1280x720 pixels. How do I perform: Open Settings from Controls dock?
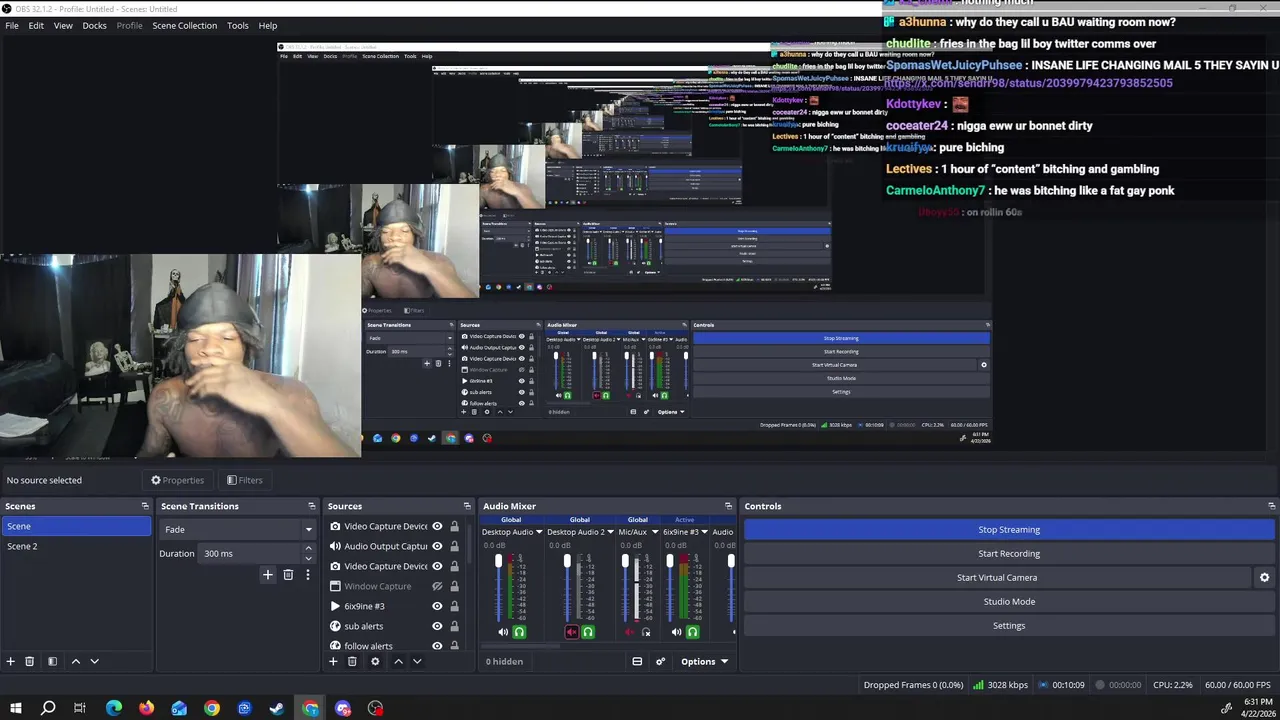coord(1009,625)
